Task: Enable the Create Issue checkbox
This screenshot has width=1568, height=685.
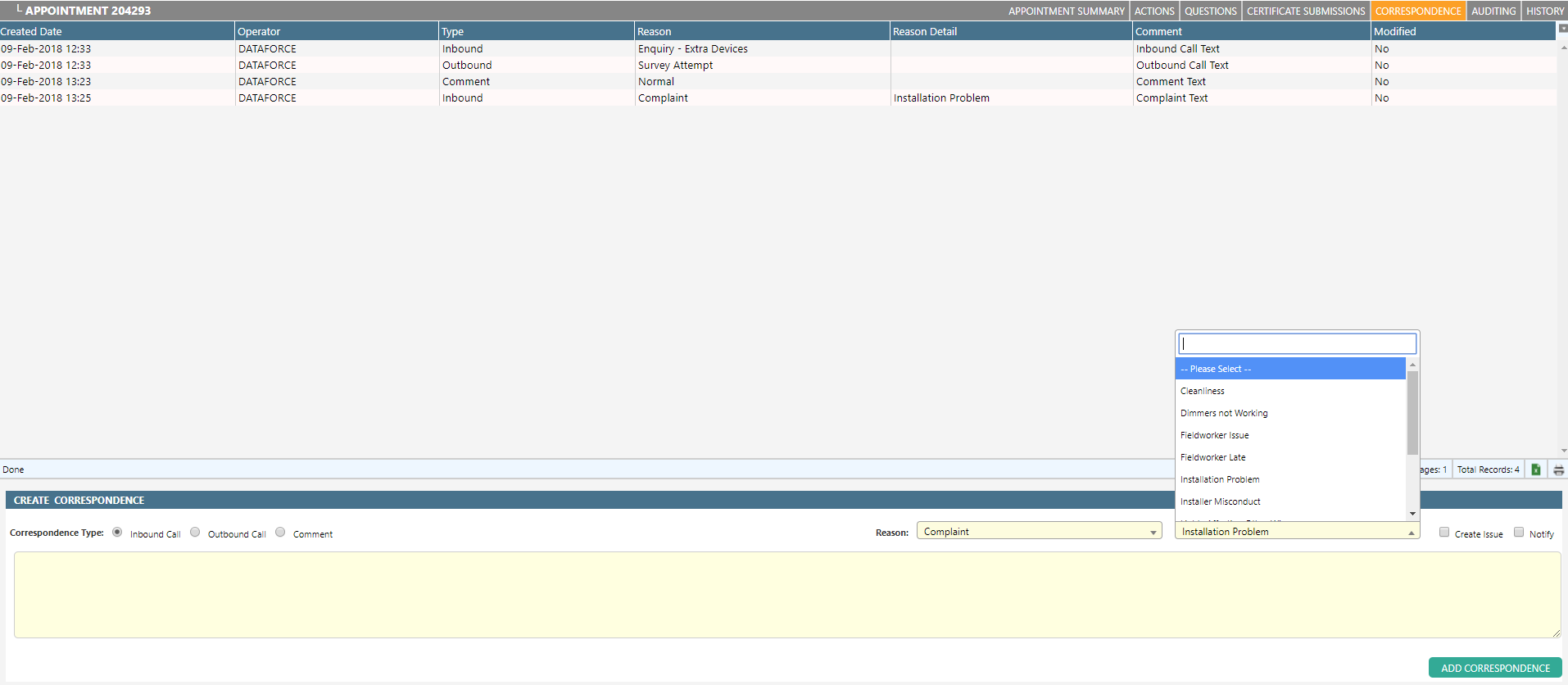Action: pos(1444,533)
